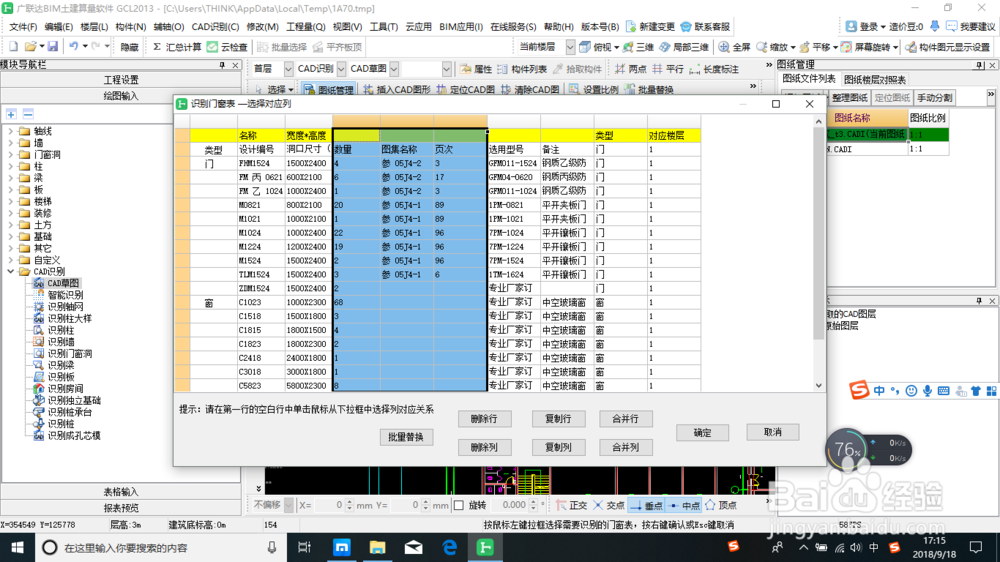Image resolution: width=1000 pixels, height=562 pixels.
Task: Click 确定 button in dialog
Action: [x=702, y=433]
